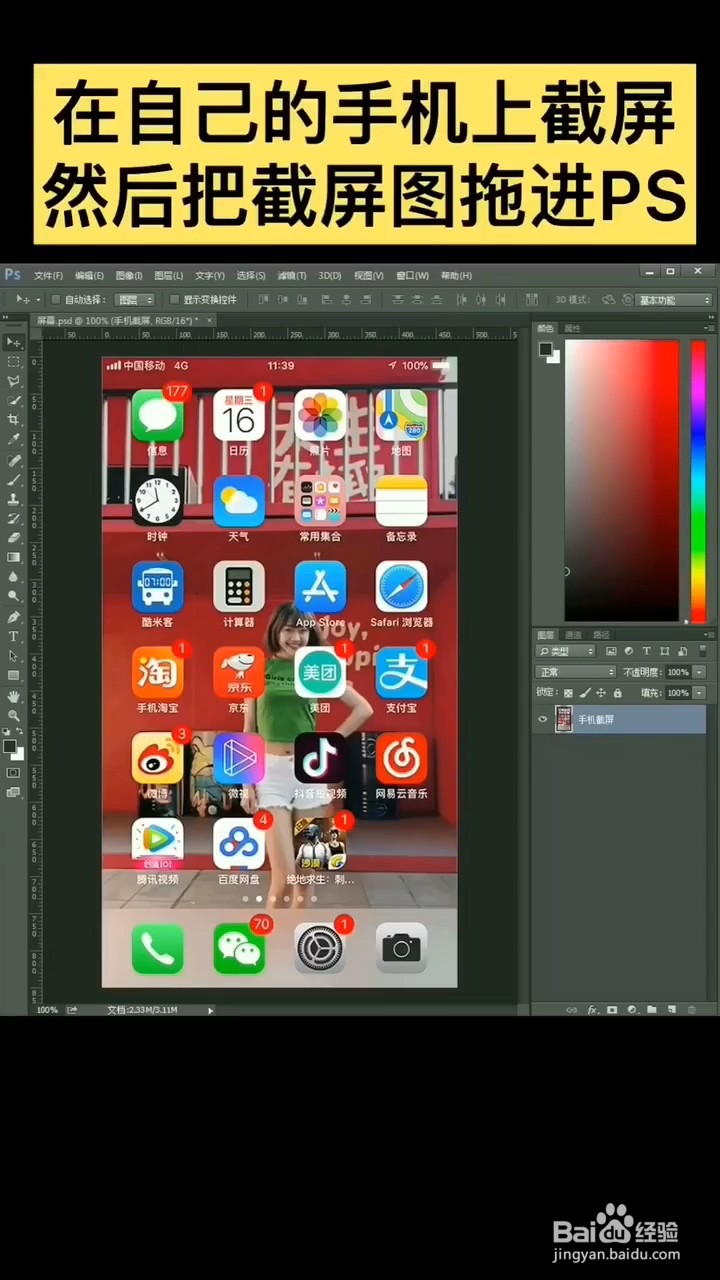Click the Screen Mode icon

pyautogui.click(x=13, y=792)
